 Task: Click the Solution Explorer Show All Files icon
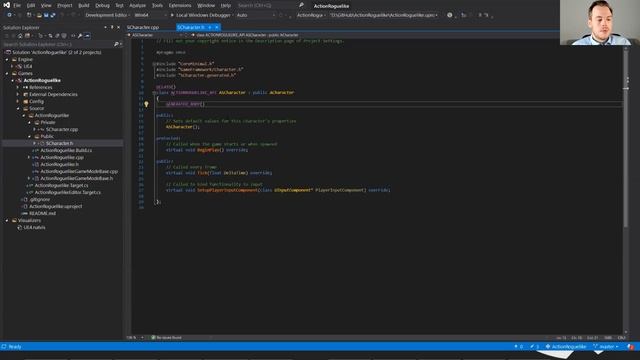(64, 36)
